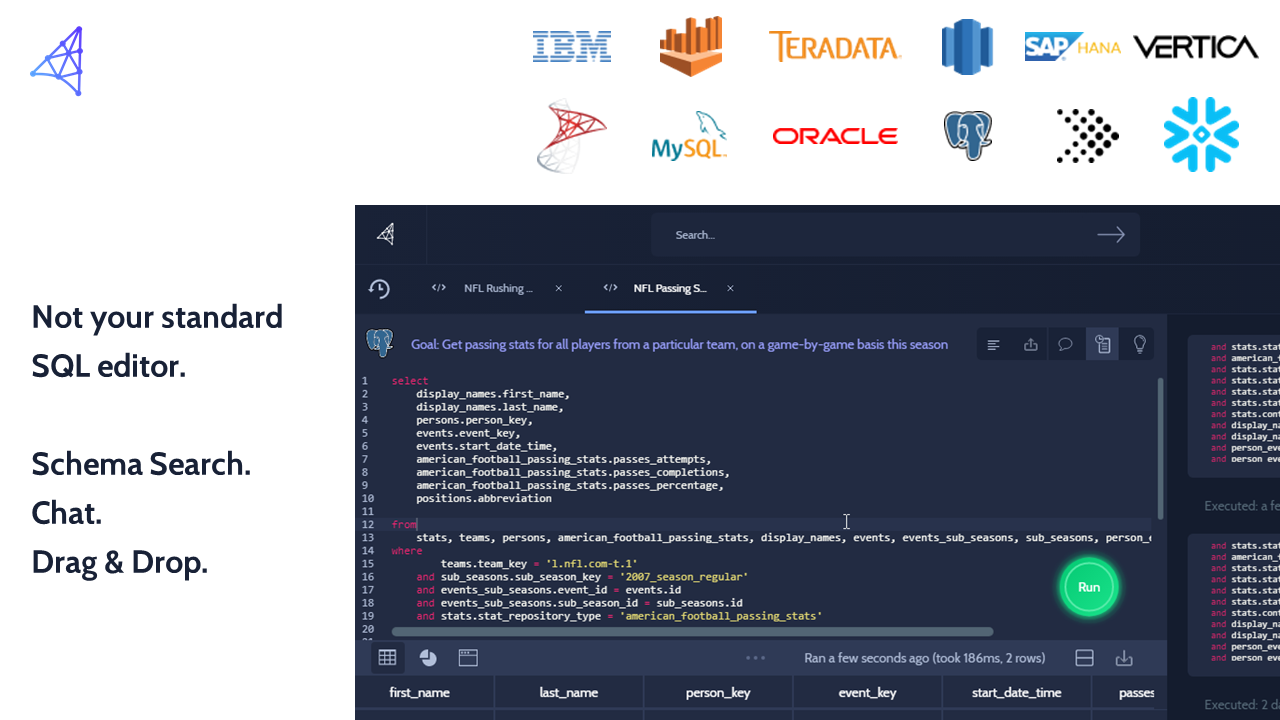The image size is (1280, 720).
Task: Open the window layout results view icon
Action: coord(468,658)
